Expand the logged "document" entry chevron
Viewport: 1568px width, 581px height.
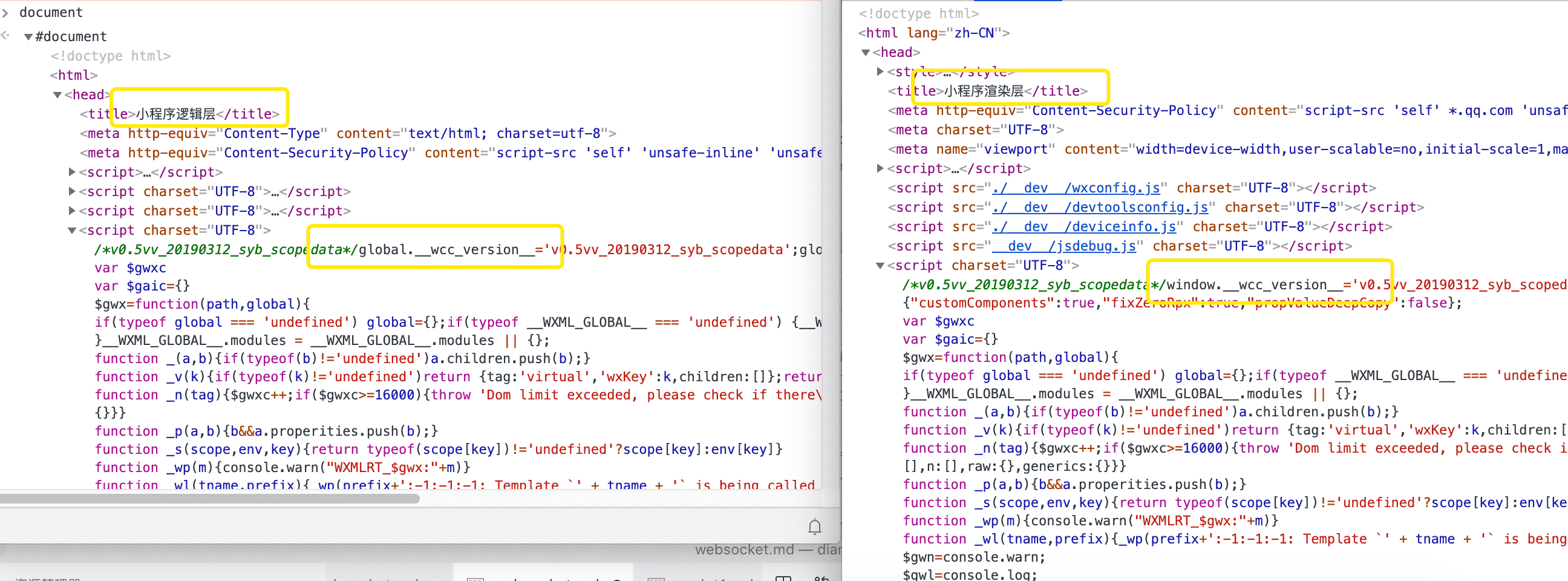pos(5,12)
